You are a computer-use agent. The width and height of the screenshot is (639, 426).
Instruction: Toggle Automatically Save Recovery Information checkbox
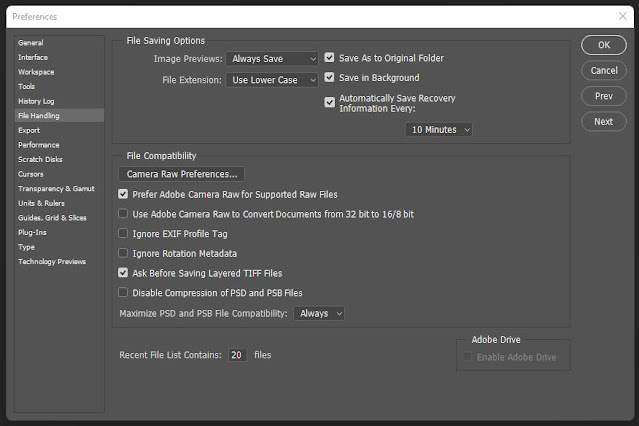(x=329, y=102)
